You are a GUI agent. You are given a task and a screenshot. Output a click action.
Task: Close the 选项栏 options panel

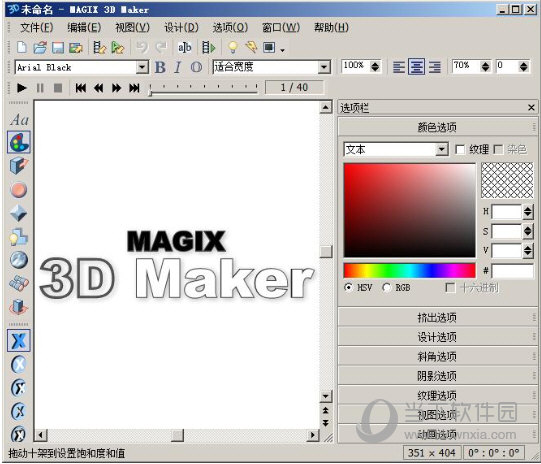(x=531, y=108)
